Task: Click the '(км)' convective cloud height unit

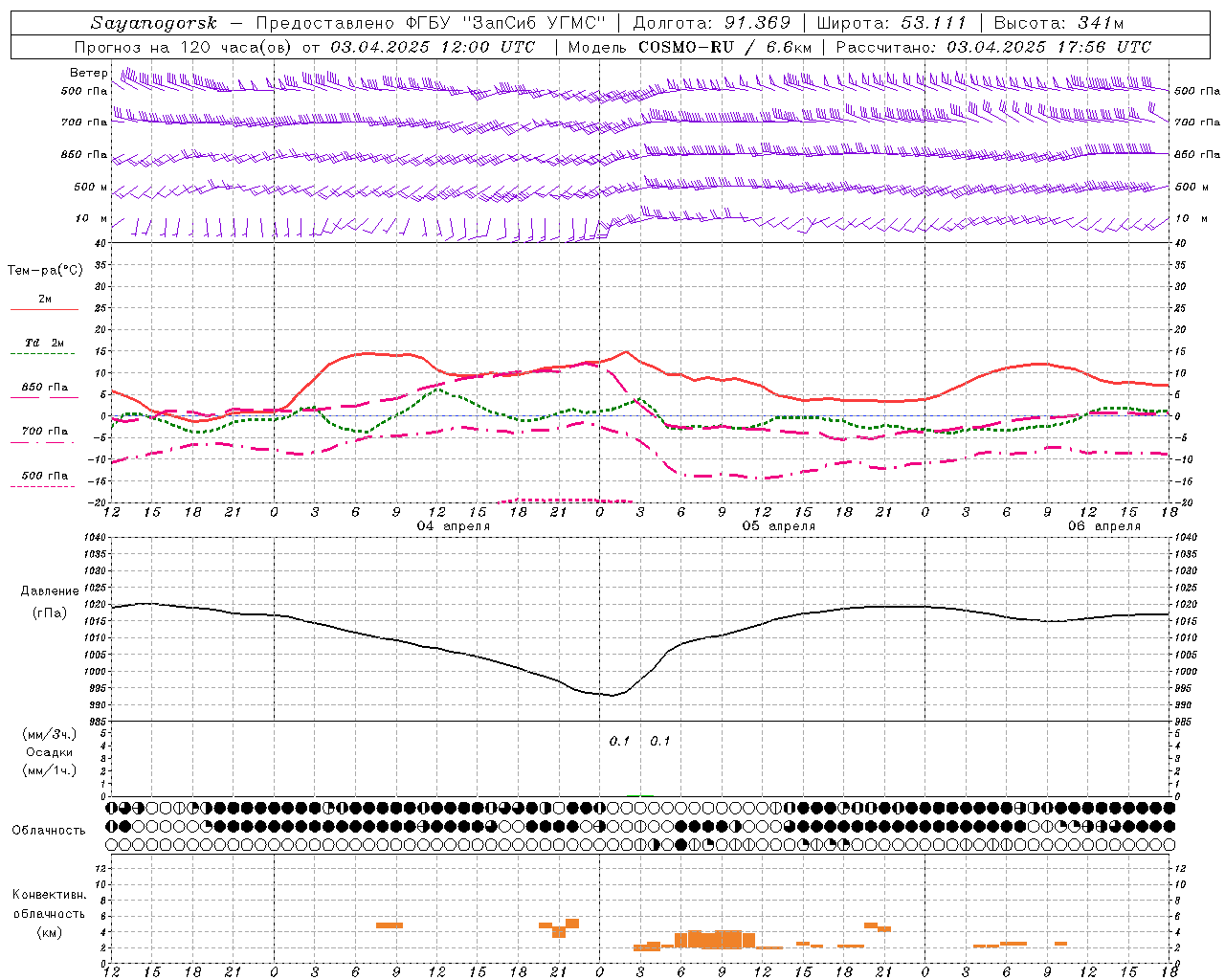Action: tap(49, 932)
